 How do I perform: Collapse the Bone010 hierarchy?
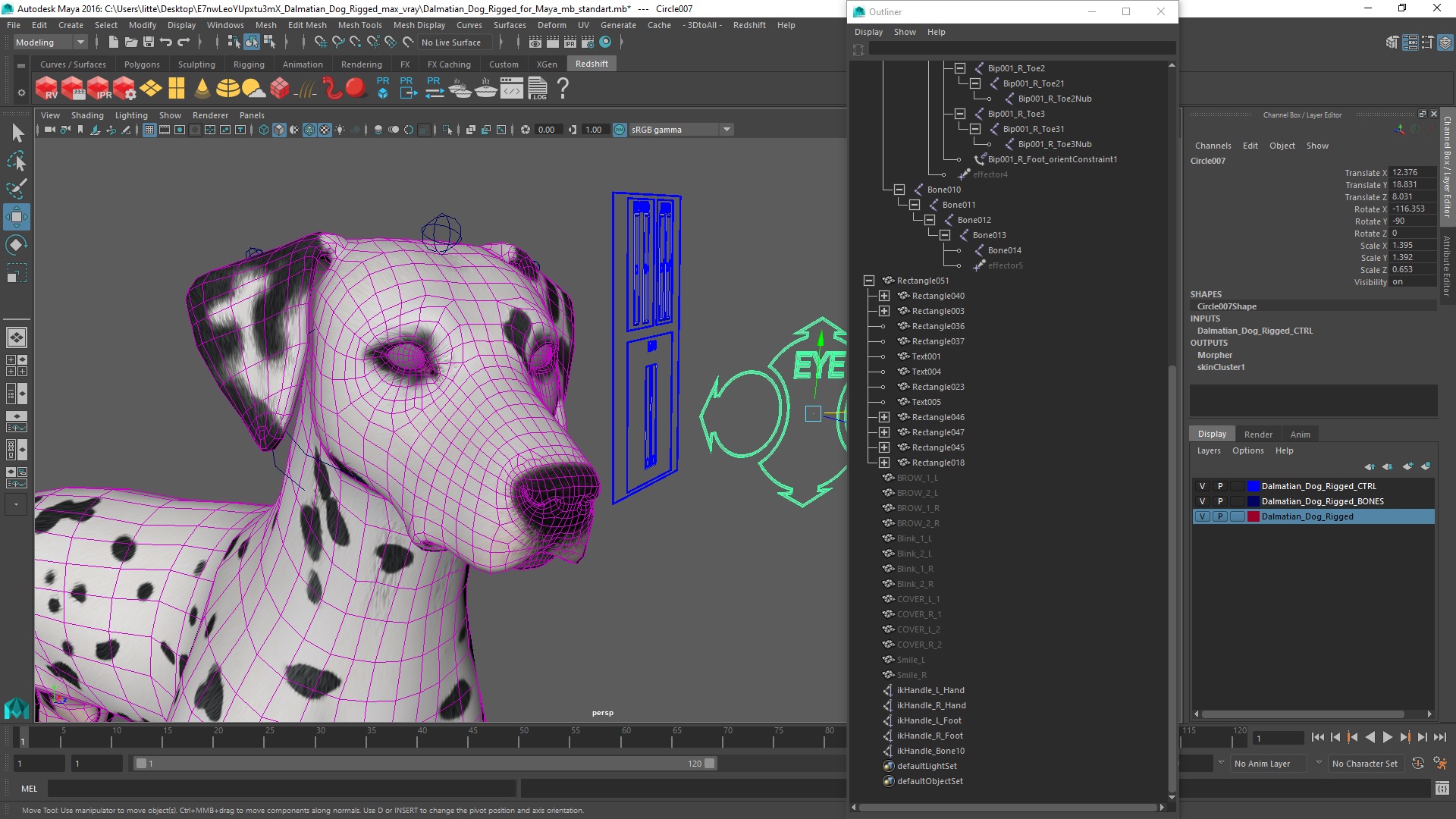pos(899,190)
